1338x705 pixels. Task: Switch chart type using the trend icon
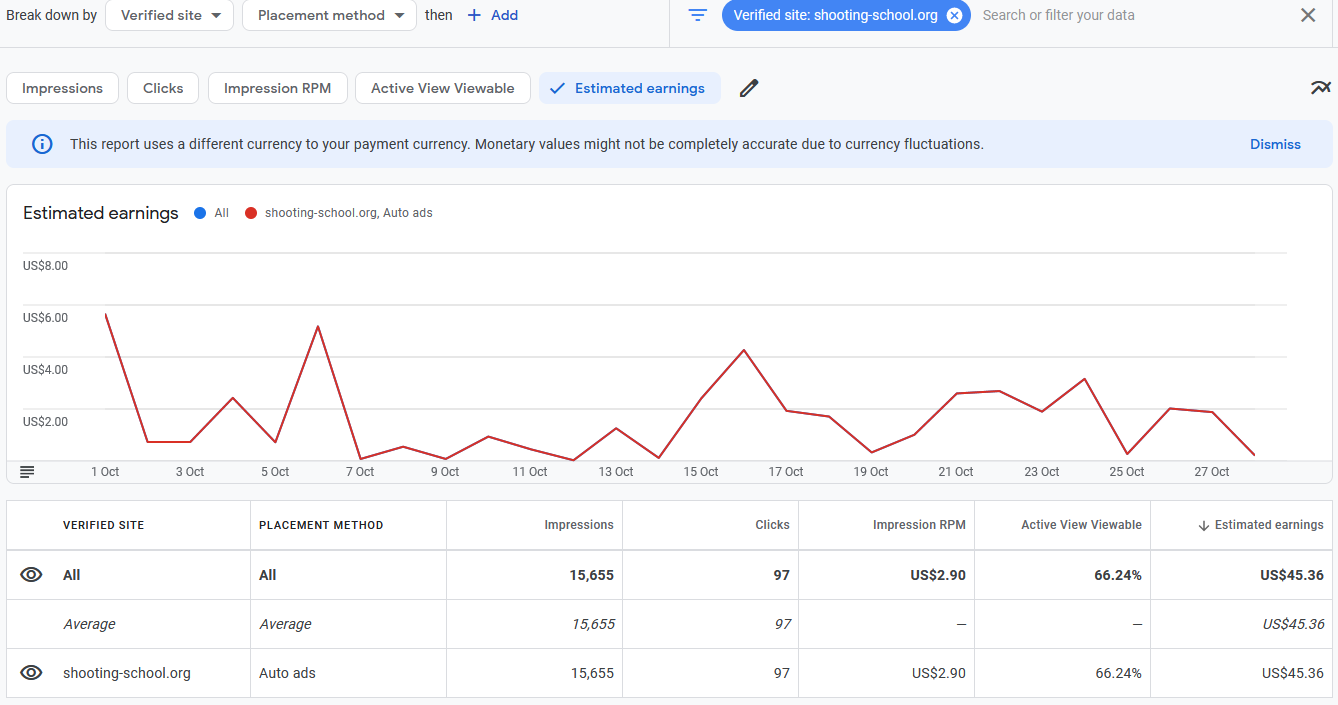point(1321,88)
